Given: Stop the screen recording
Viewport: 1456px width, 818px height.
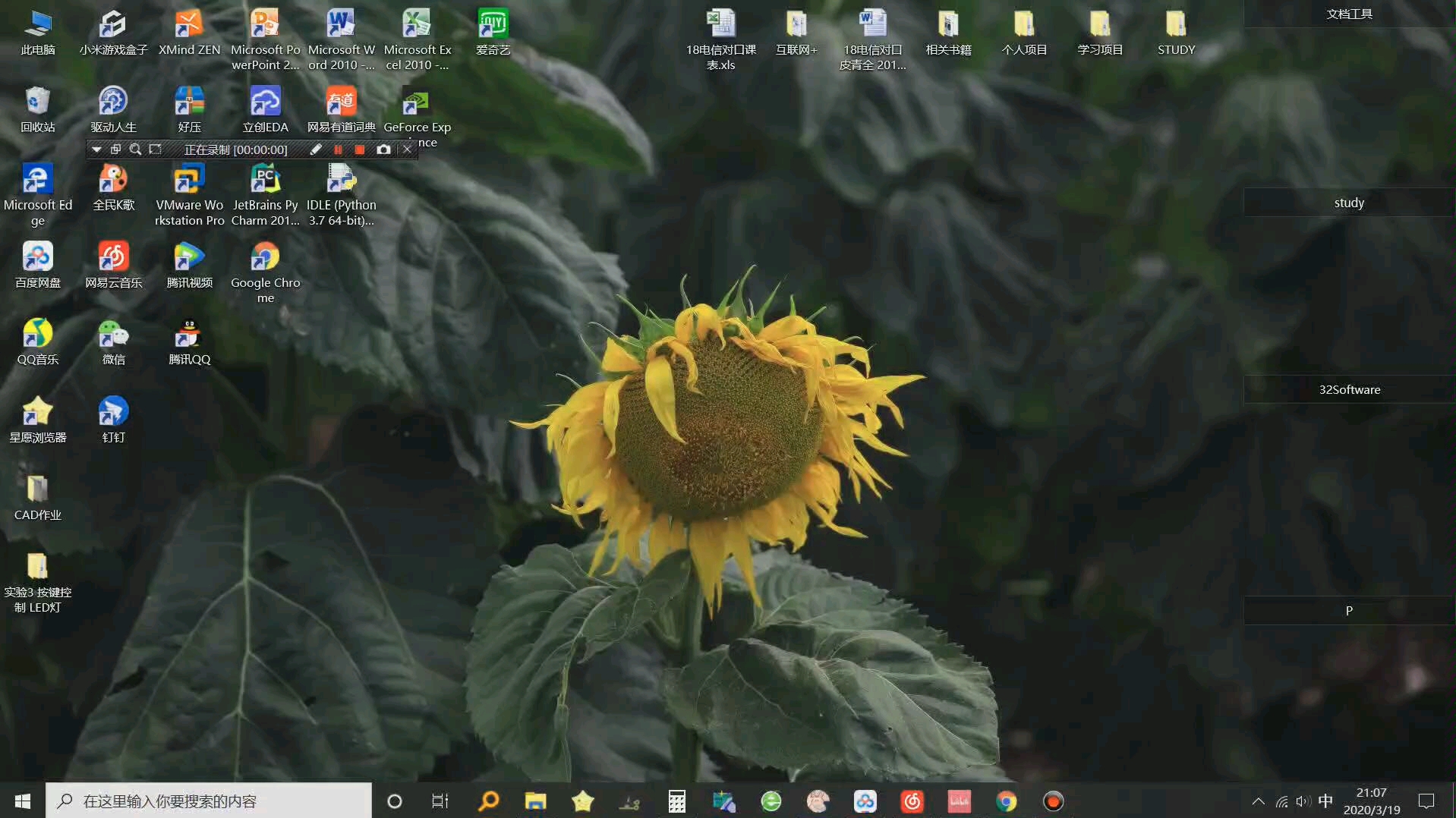Looking at the screenshot, I should coord(360,149).
